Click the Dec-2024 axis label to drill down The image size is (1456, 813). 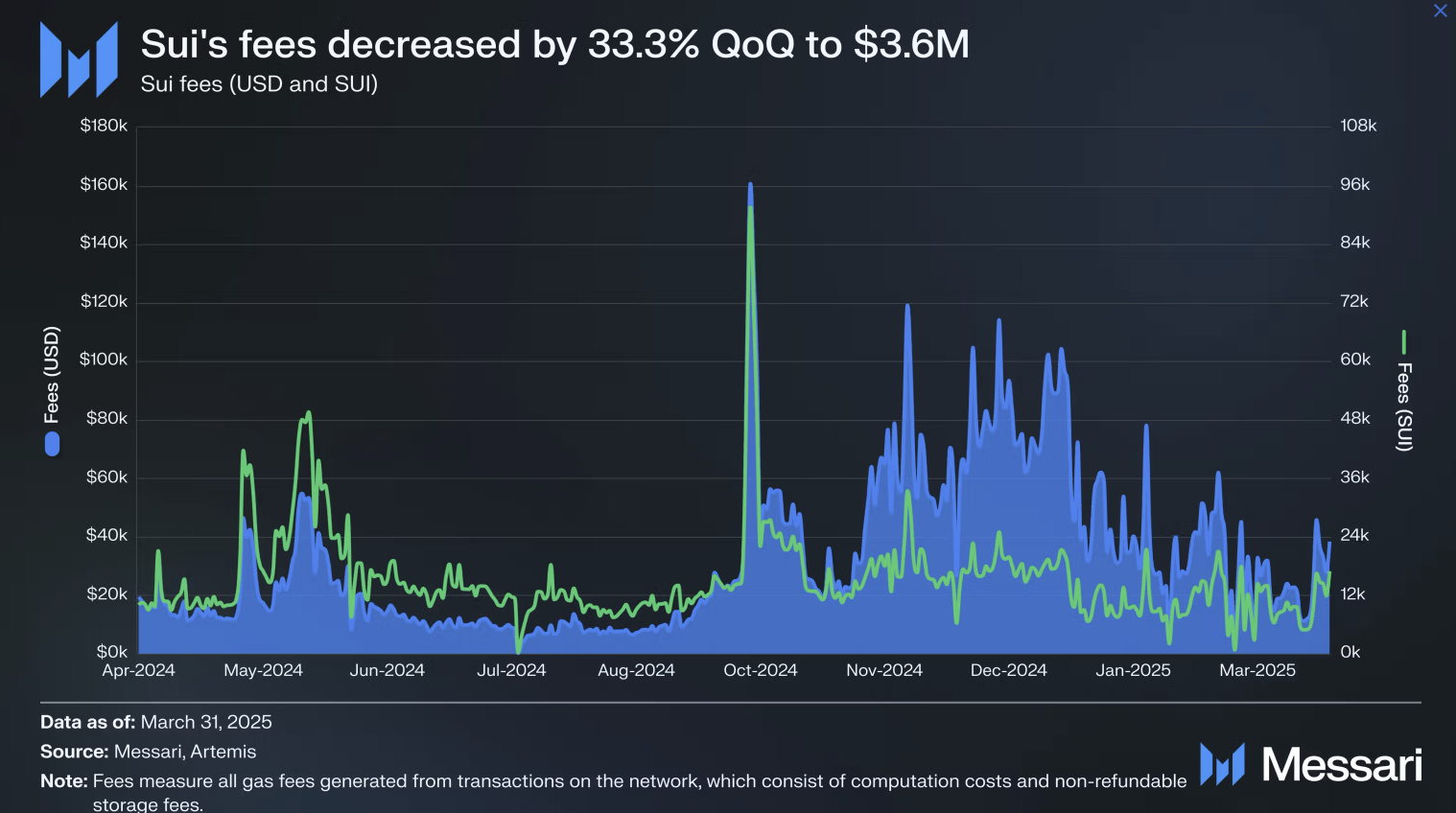coord(1008,670)
